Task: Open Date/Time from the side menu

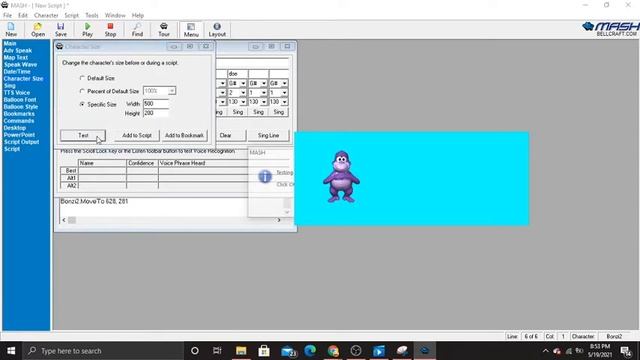Action: [x=17, y=71]
